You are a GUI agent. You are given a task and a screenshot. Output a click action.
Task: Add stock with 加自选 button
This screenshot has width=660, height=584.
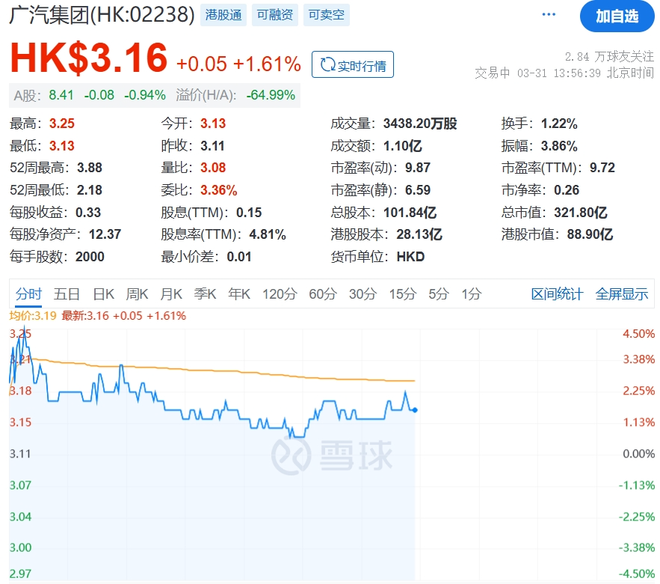coord(616,15)
